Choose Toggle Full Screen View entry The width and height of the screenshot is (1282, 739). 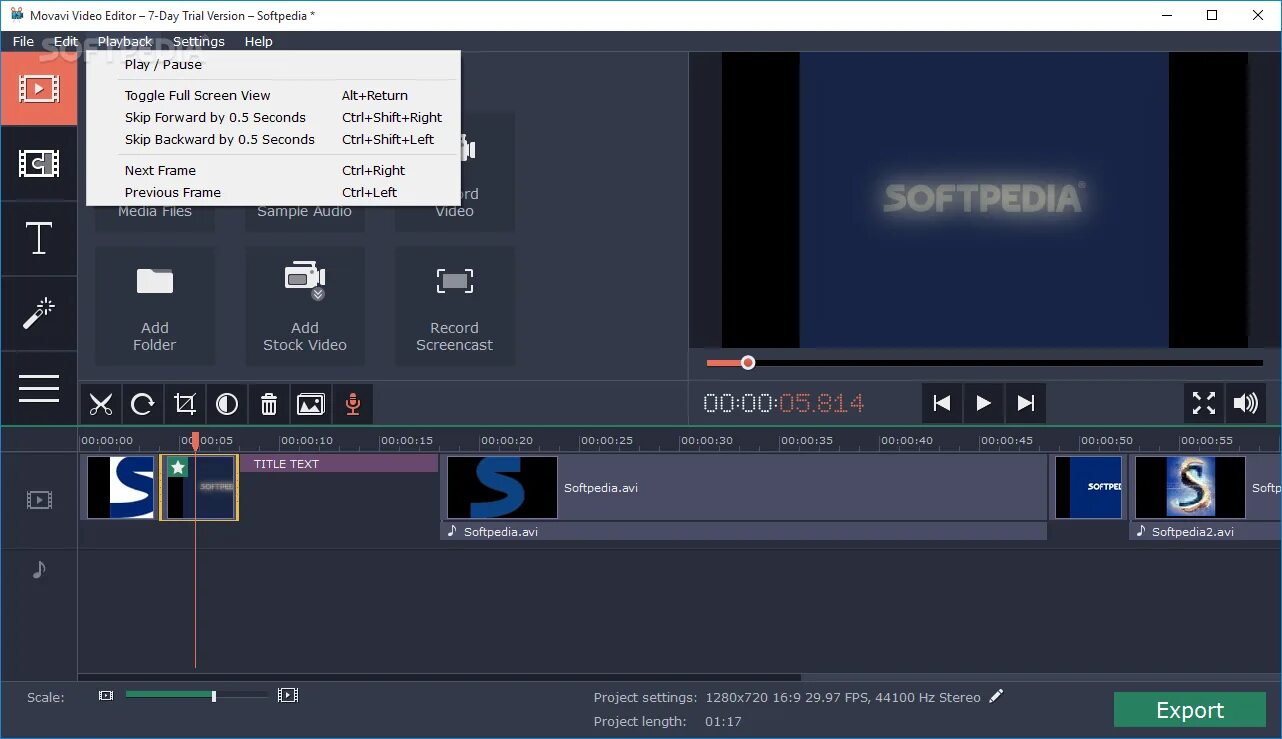coord(273,95)
